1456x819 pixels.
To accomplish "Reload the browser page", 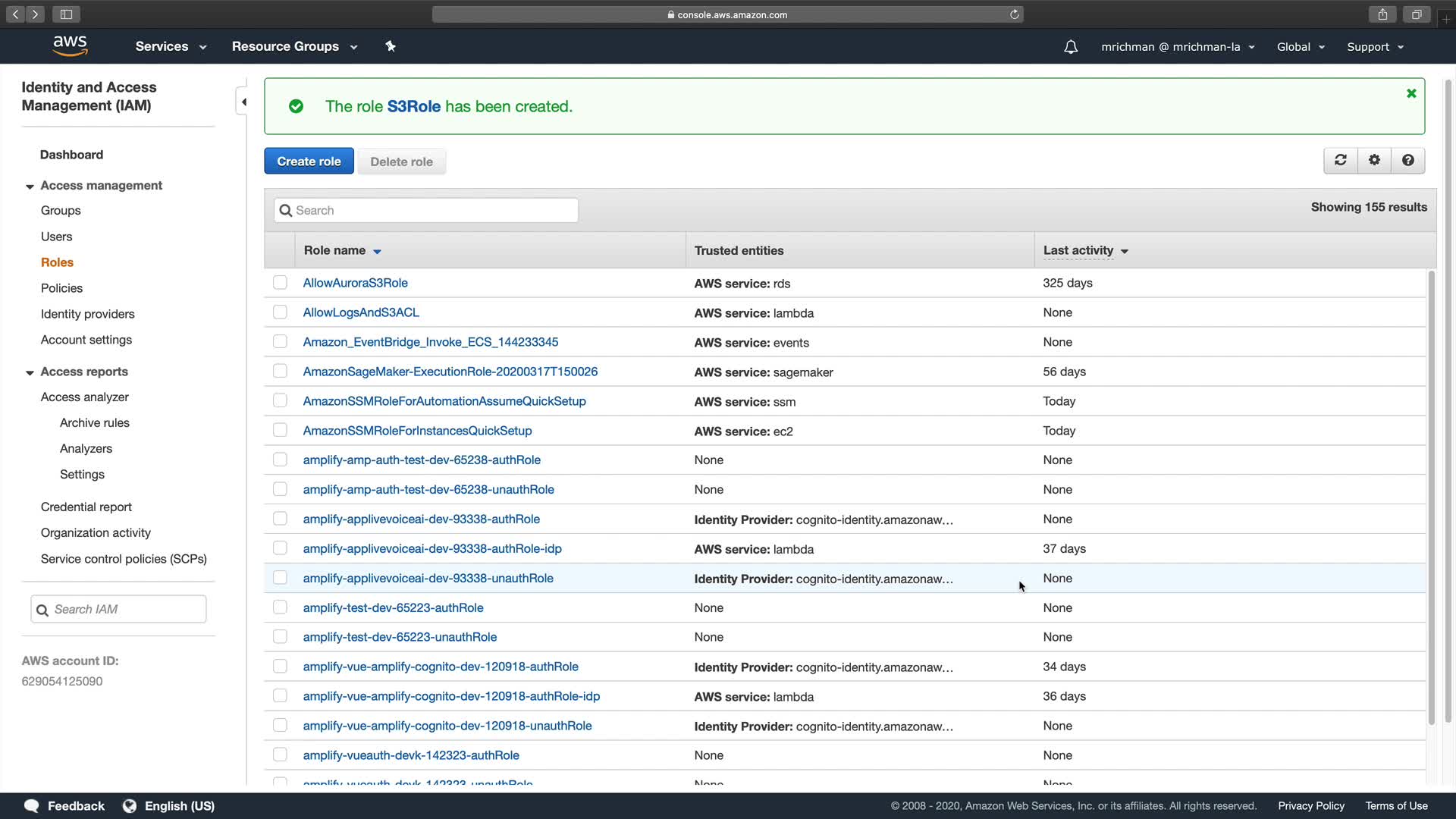I will pos(1014,14).
